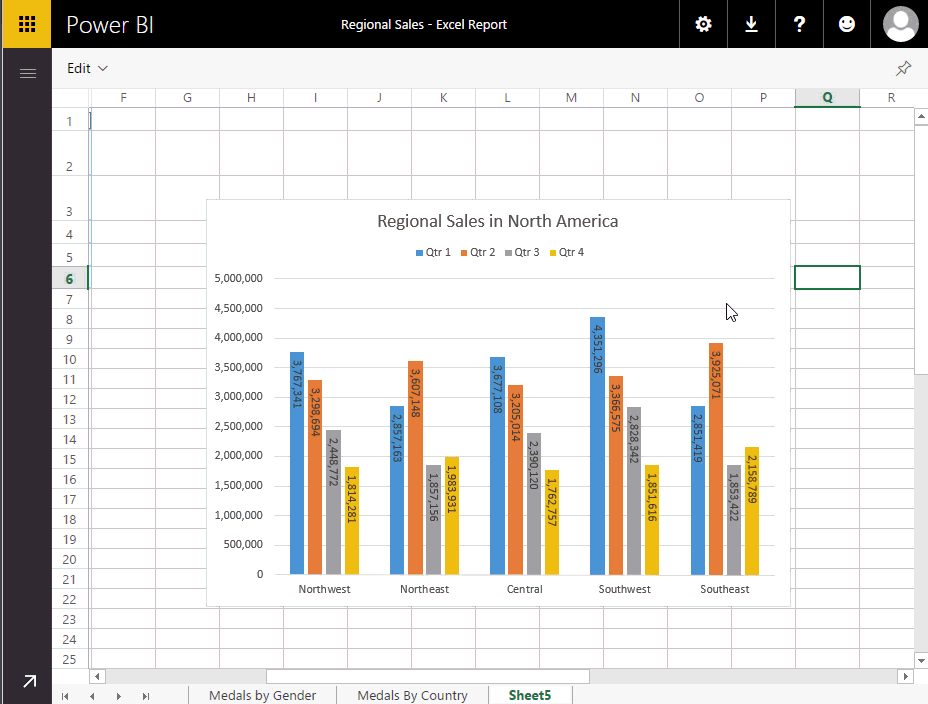Image resolution: width=928 pixels, height=704 pixels.
Task: Click the horizontal scrollbar's right arrow
Action: 907,677
